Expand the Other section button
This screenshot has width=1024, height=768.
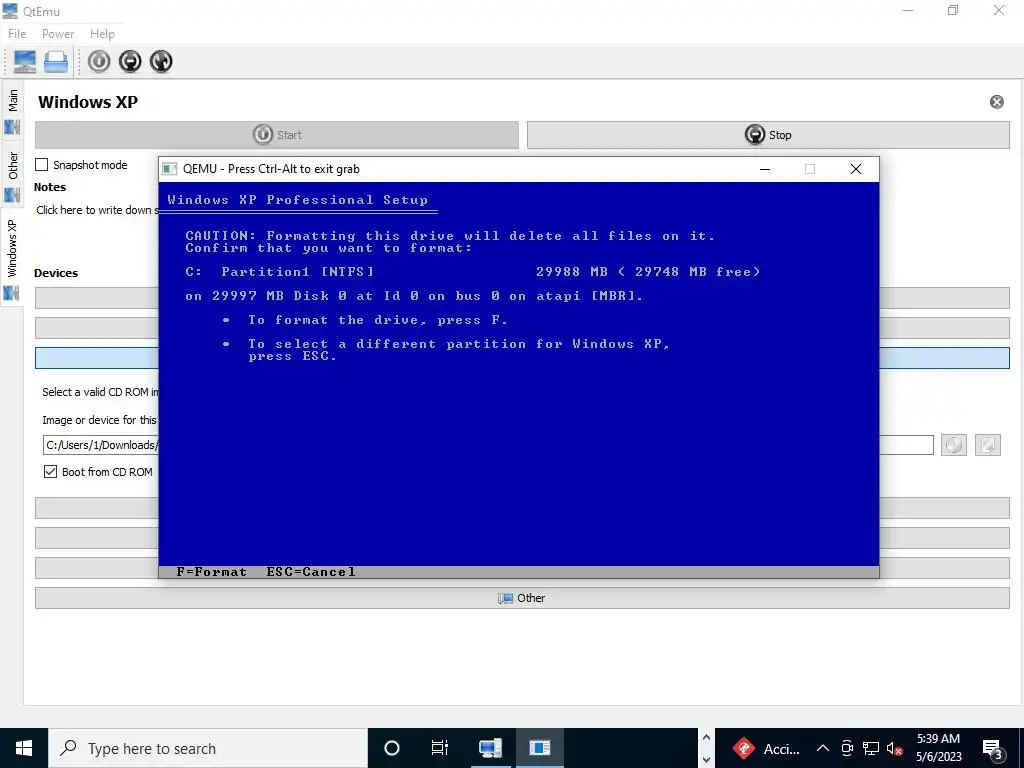[522, 598]
